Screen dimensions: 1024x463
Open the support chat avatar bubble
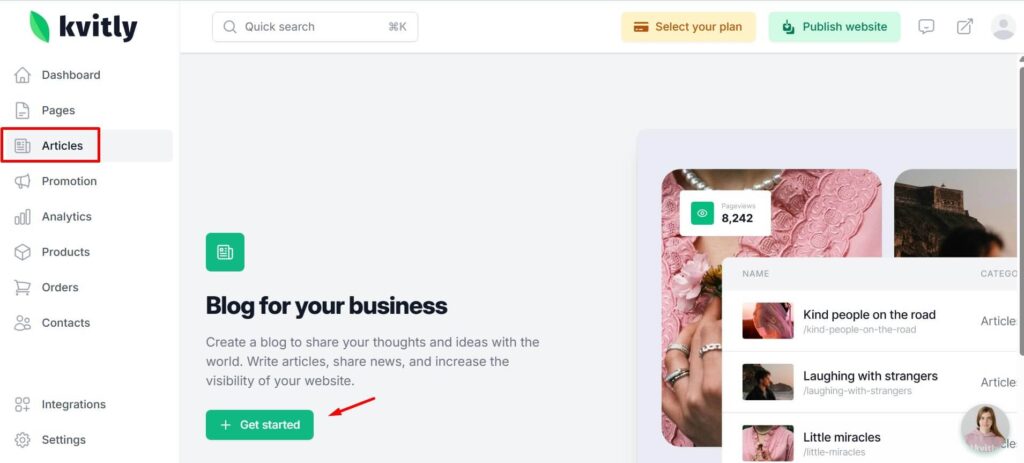[x=984, y=428]
